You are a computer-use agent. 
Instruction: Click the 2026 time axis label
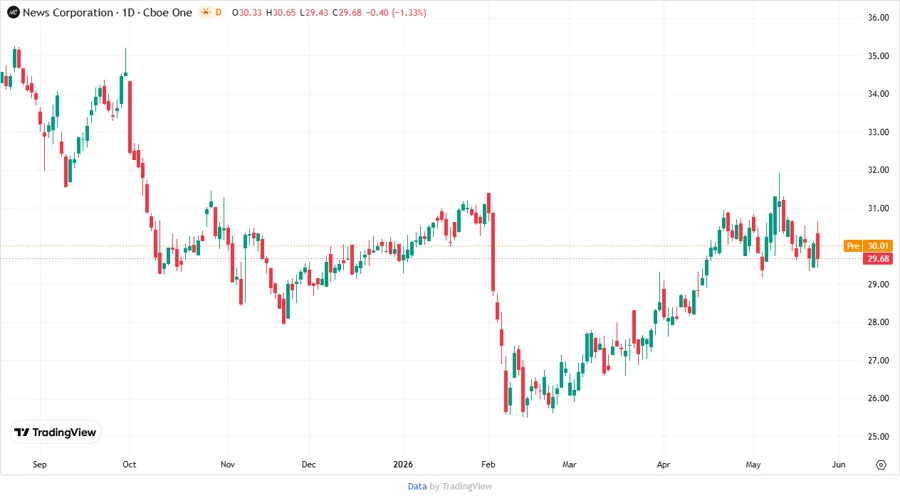pyautogui.click(x=403, y=465)
